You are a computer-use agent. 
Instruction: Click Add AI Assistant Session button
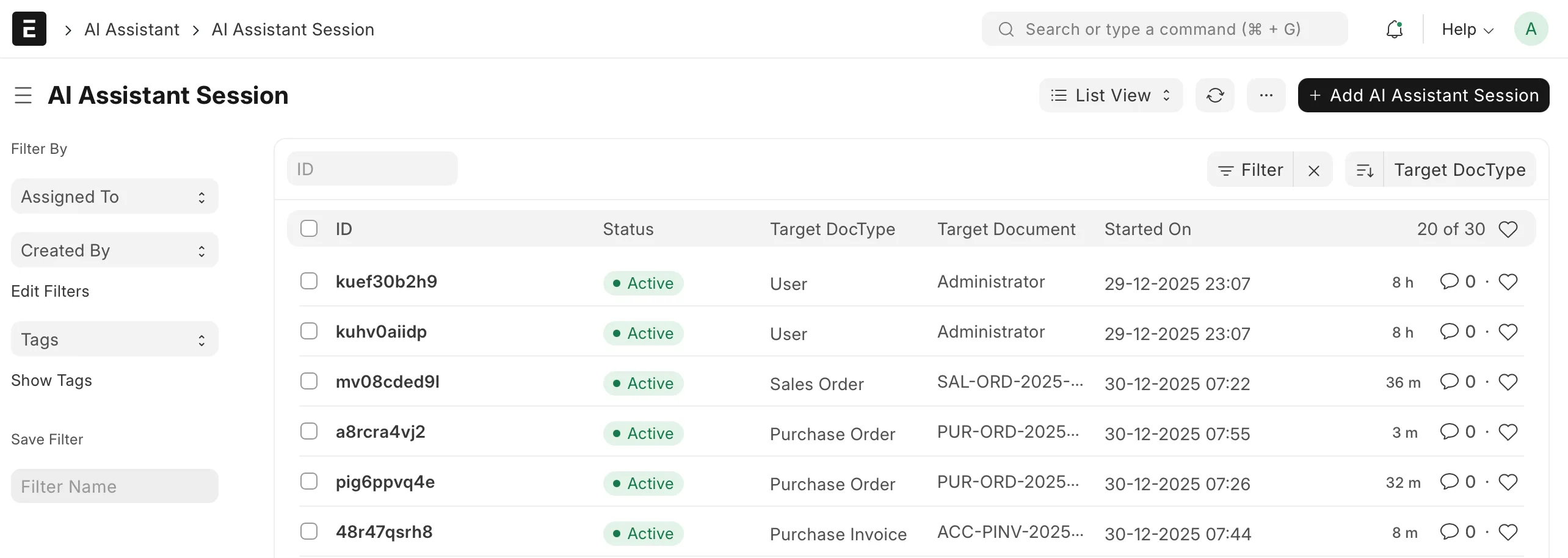point(1423,95)
